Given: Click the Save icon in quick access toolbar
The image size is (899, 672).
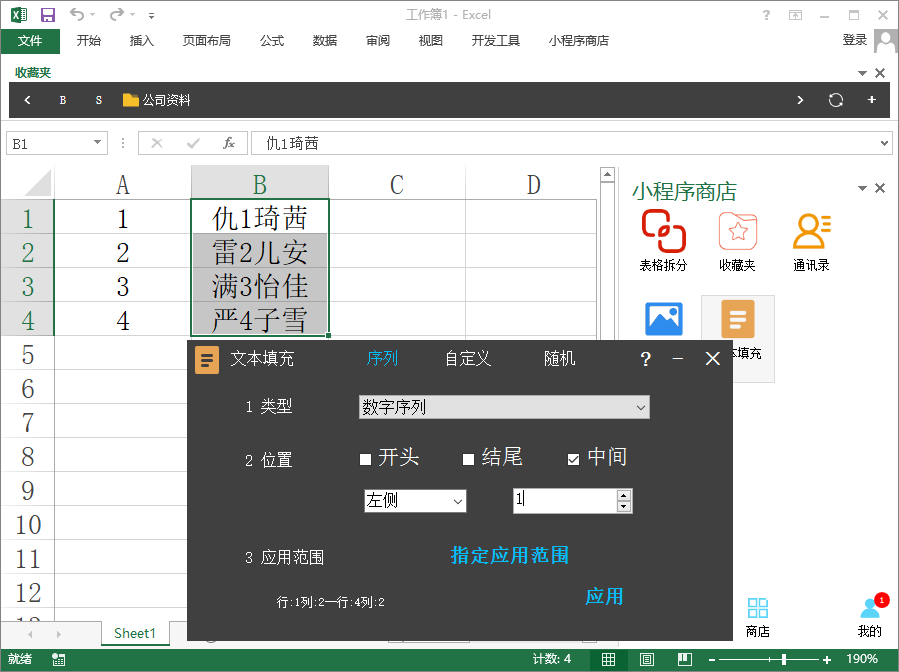Looking at the screenshot, I should pyautogui.click(x=48, y=15).
